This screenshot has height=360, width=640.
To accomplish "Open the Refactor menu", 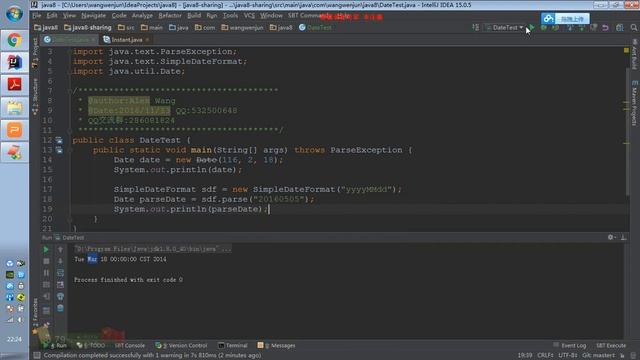I will [170, 16].
